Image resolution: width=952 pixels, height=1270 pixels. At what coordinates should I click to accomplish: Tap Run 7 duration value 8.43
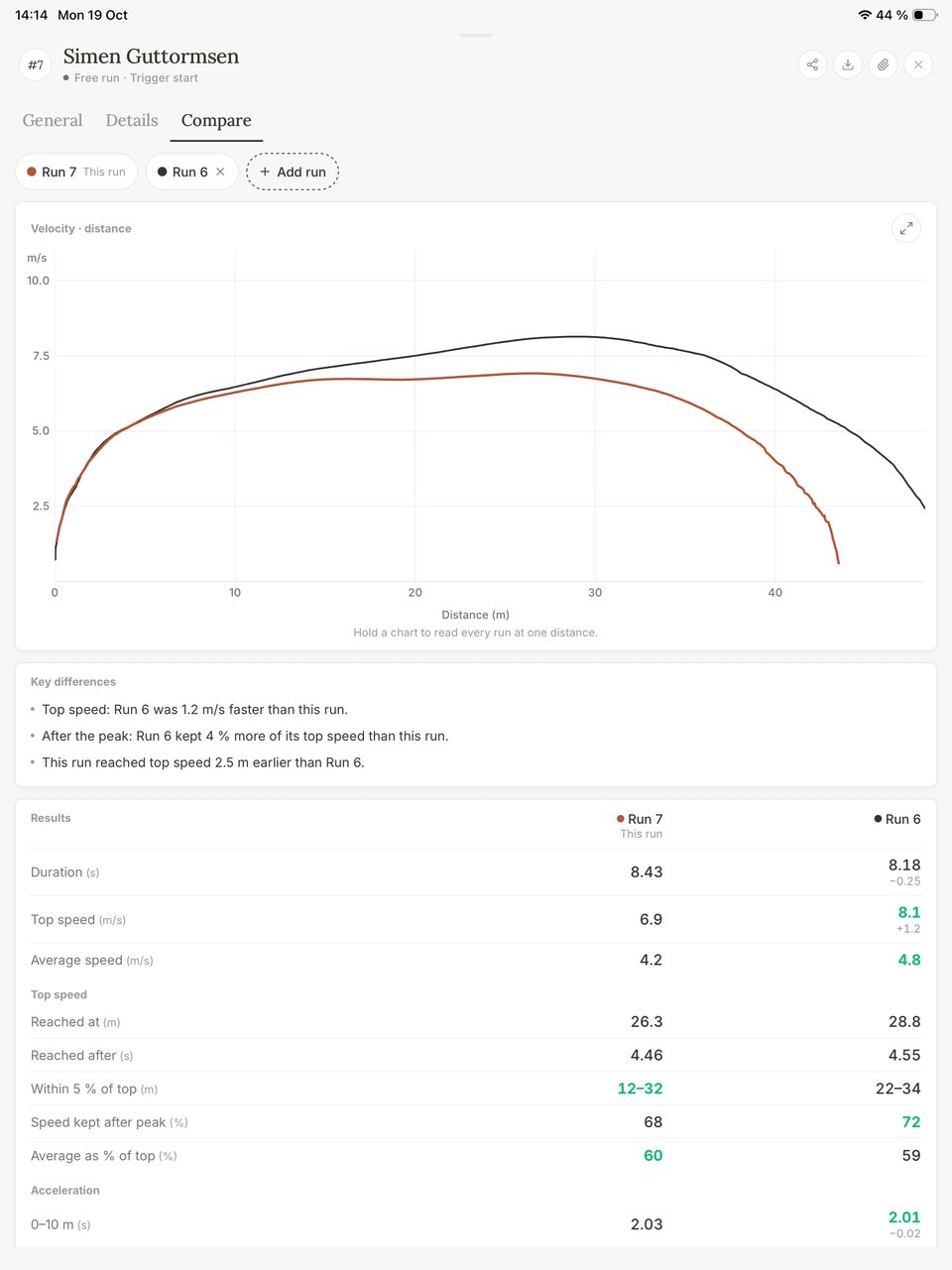click(x=647, y=872)
